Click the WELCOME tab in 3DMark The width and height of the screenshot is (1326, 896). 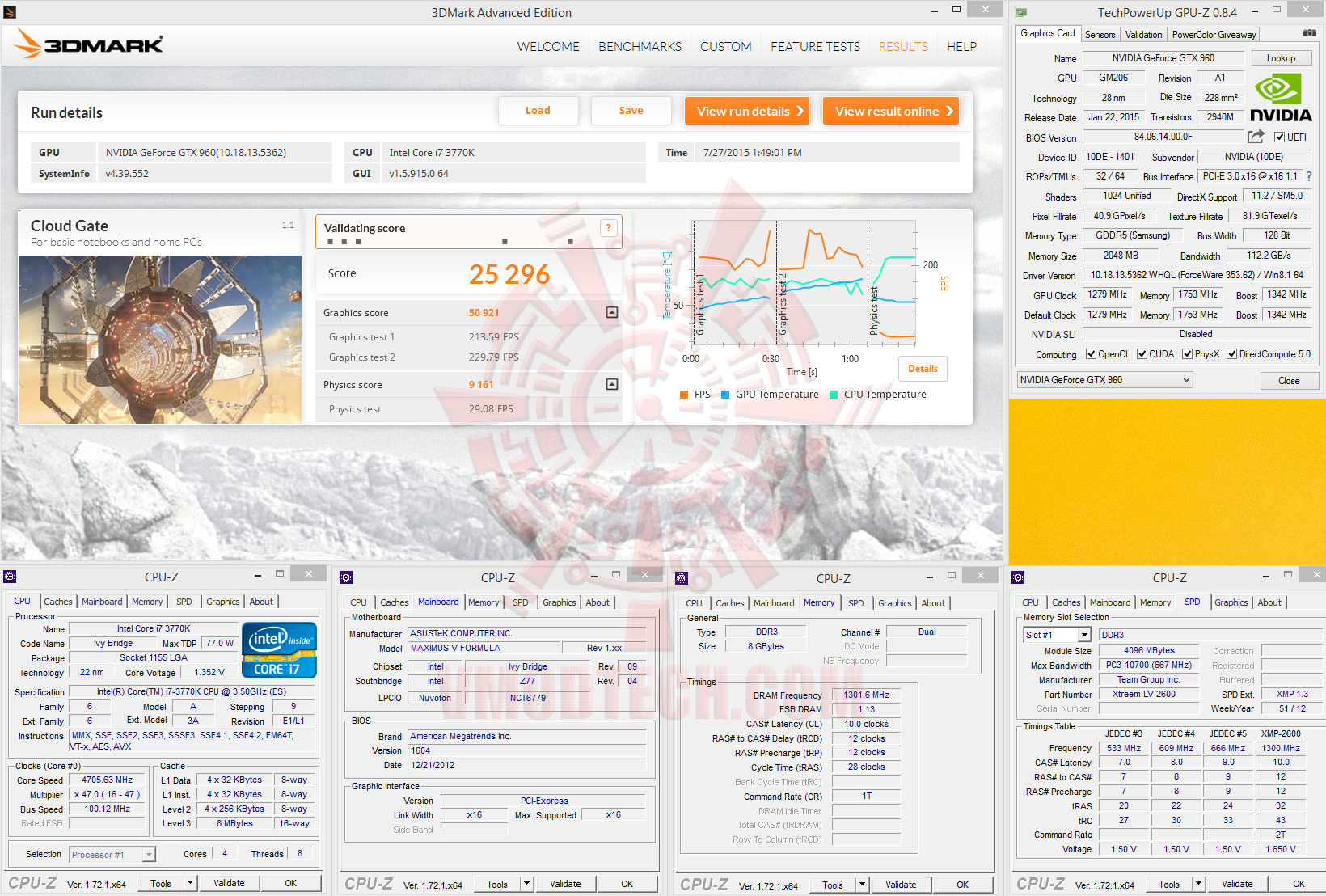548,47
